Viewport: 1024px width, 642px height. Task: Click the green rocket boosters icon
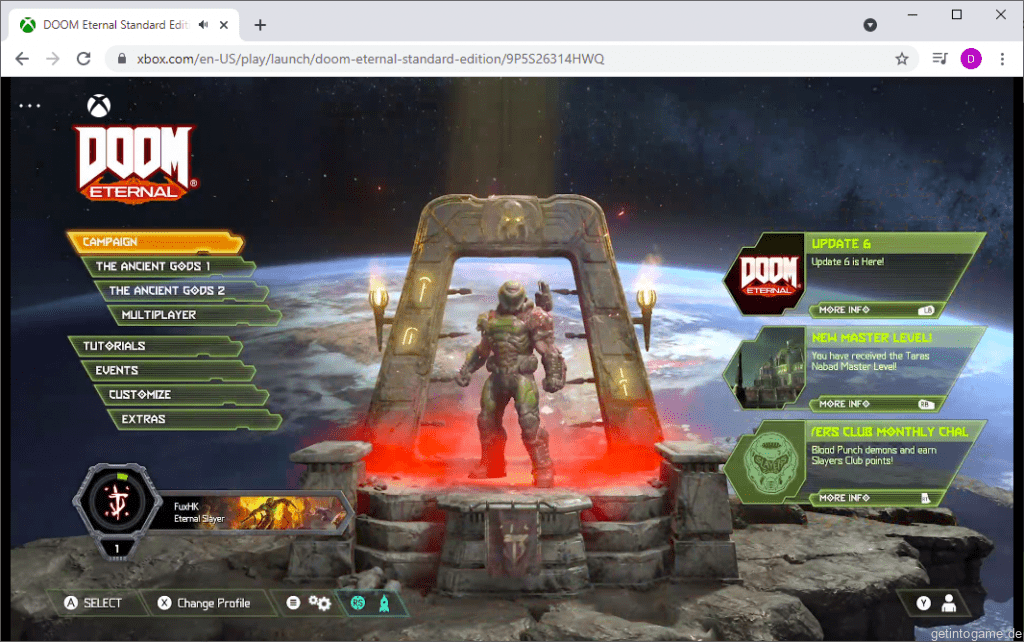382,603
